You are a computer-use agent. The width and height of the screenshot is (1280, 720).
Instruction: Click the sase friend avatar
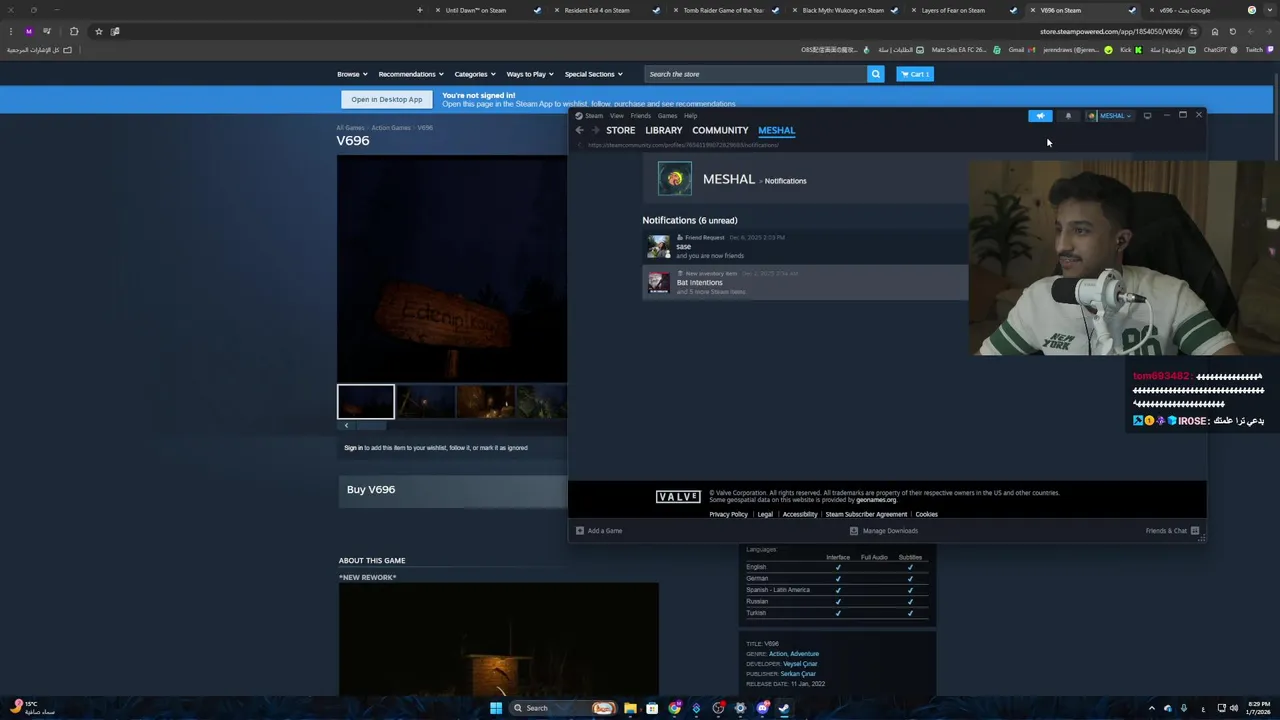click(658, 246)
